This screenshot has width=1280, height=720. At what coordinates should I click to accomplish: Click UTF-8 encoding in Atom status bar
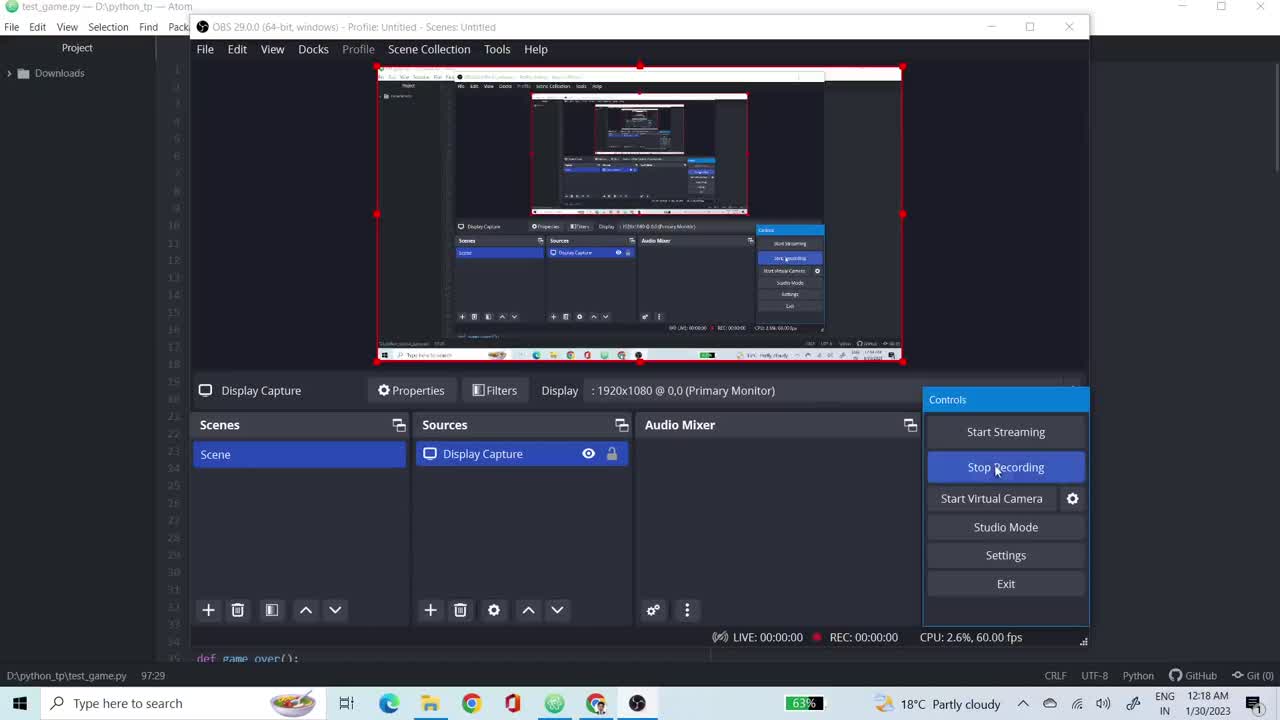(1094, 675)
